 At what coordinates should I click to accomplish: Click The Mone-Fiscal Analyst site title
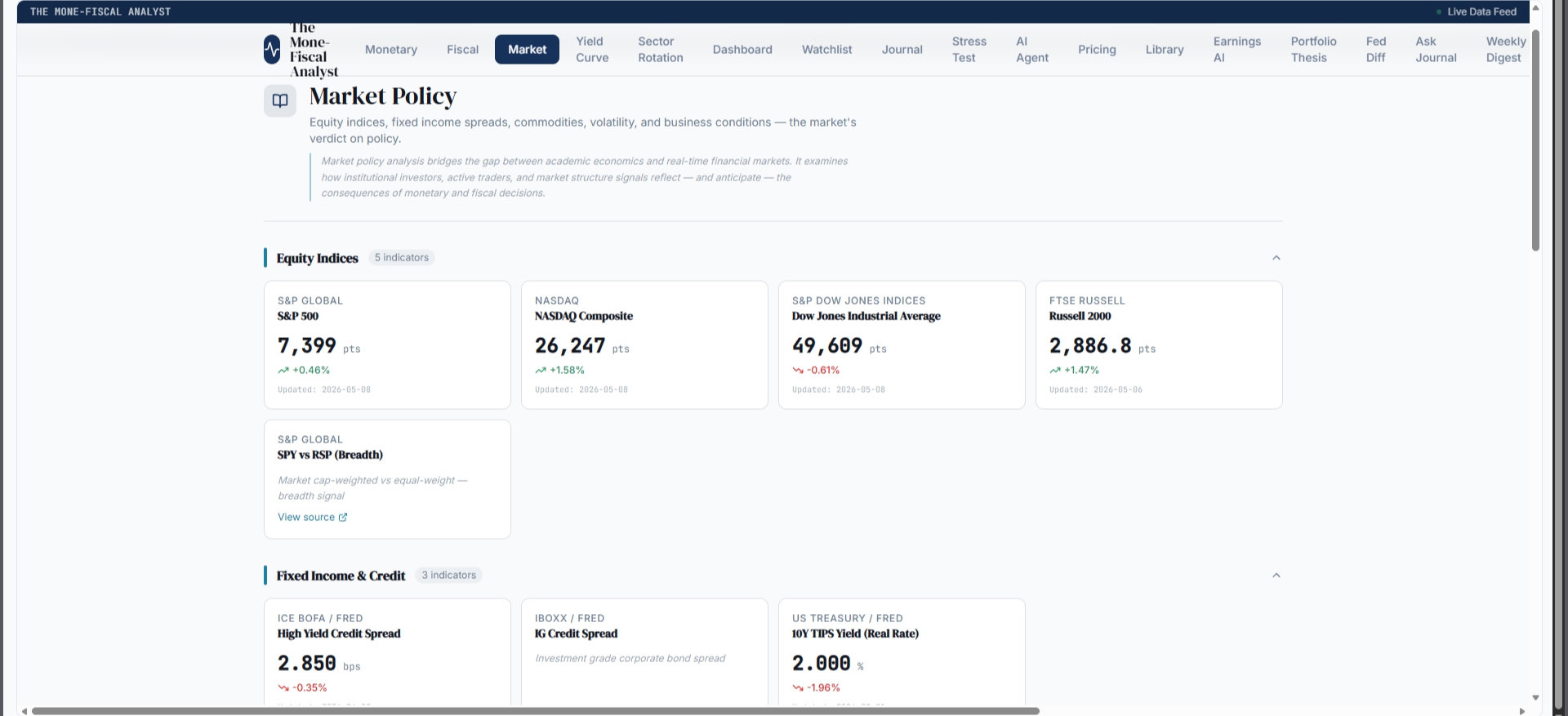(314, 50)
